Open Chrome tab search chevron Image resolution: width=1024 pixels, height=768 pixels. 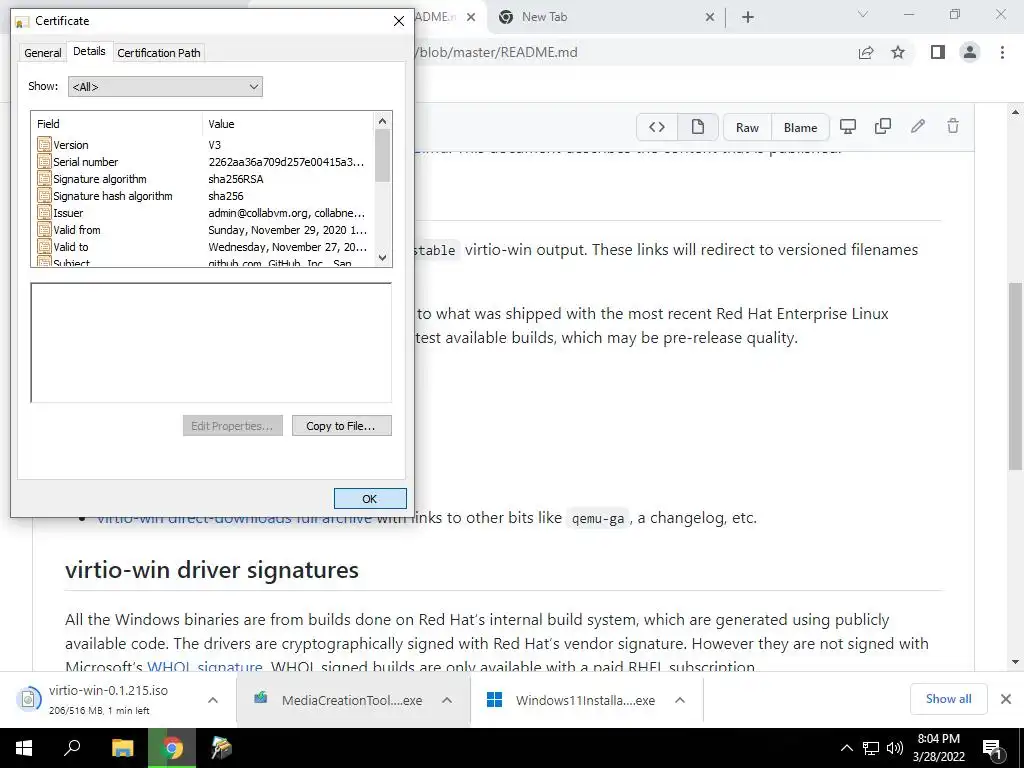pyautogui.click(x=863, y=14)
